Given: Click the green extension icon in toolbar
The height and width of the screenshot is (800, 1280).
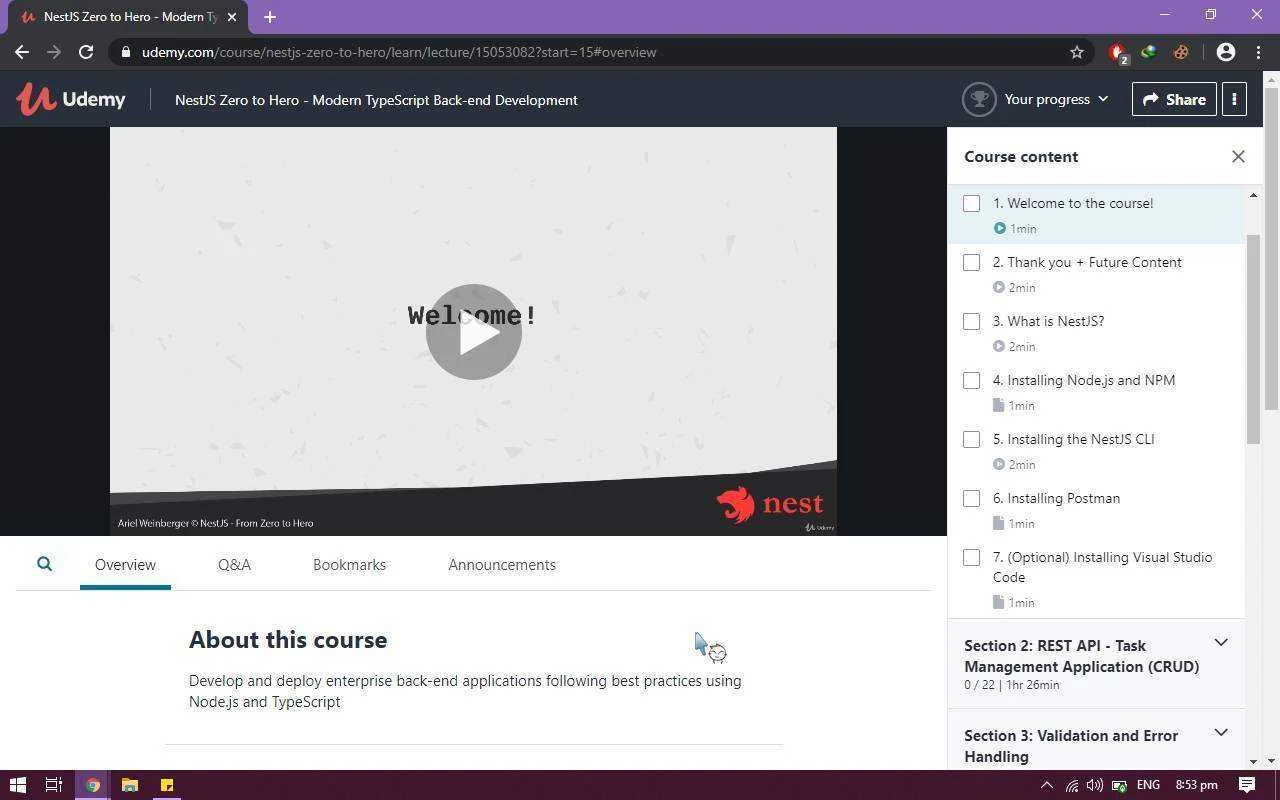Looking at the screenshot, I should (1149, 52).
